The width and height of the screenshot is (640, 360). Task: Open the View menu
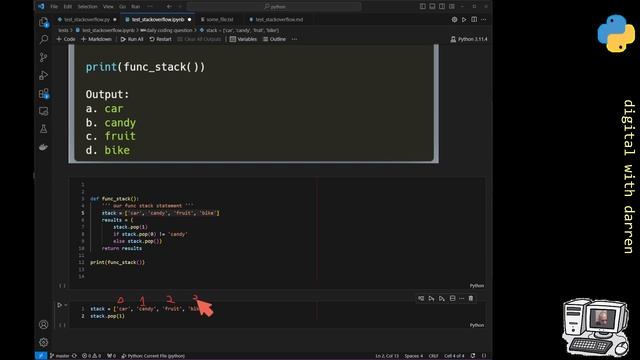click(x=108, y=7)
